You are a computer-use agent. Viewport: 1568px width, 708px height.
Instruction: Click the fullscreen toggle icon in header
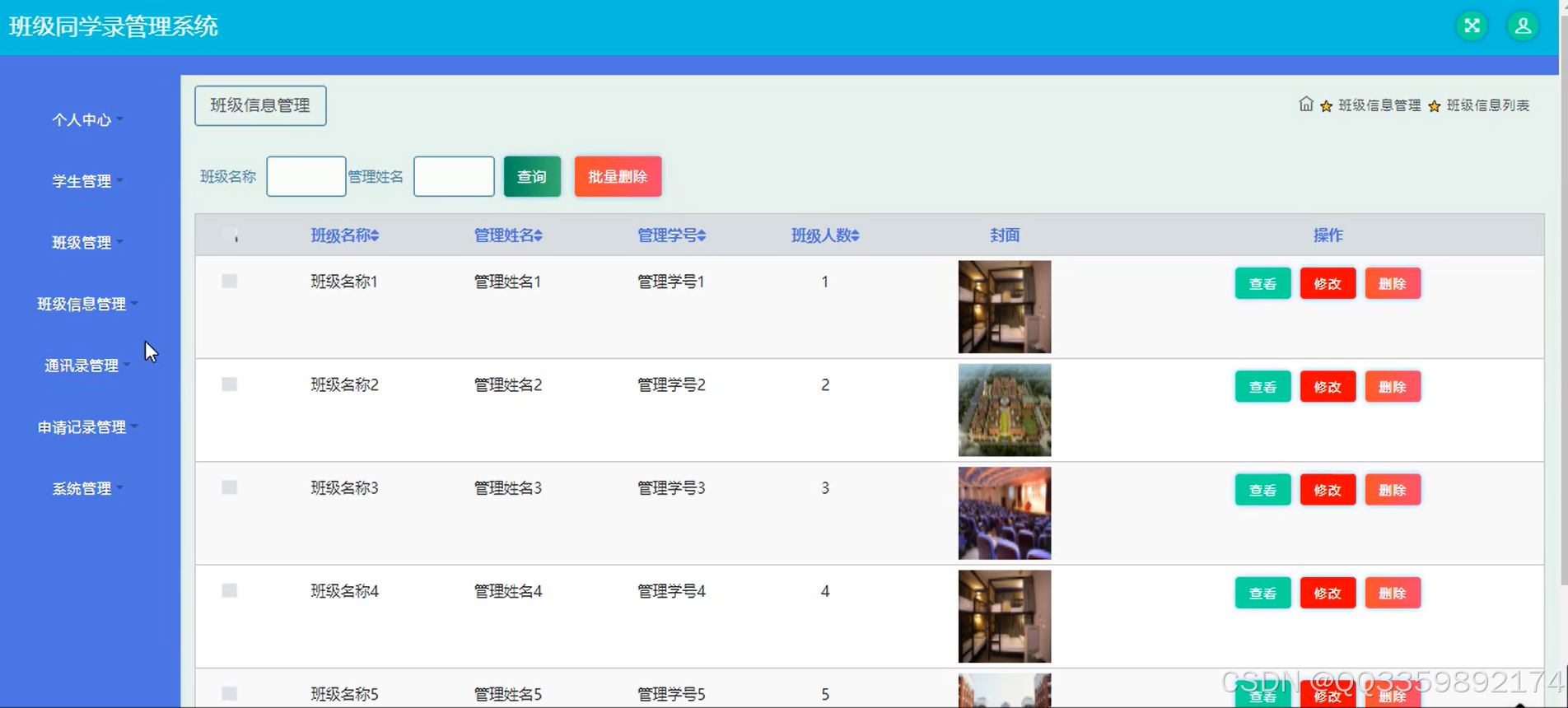coord(1472,26)
